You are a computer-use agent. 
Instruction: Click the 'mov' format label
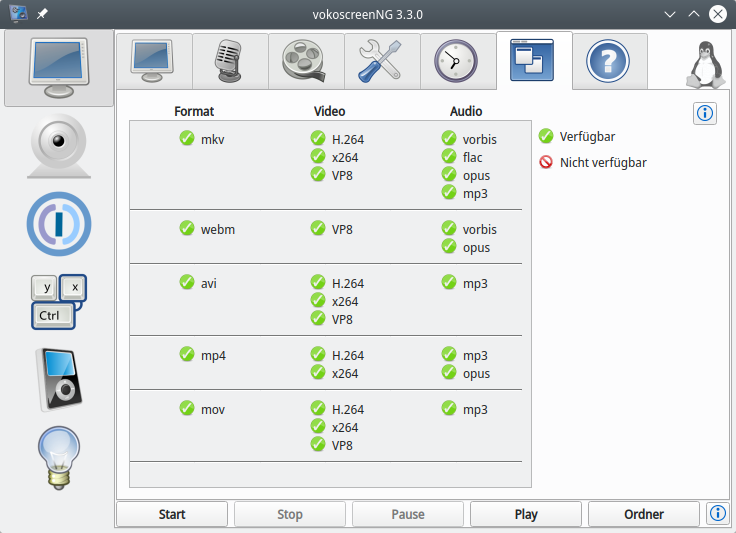213,410
